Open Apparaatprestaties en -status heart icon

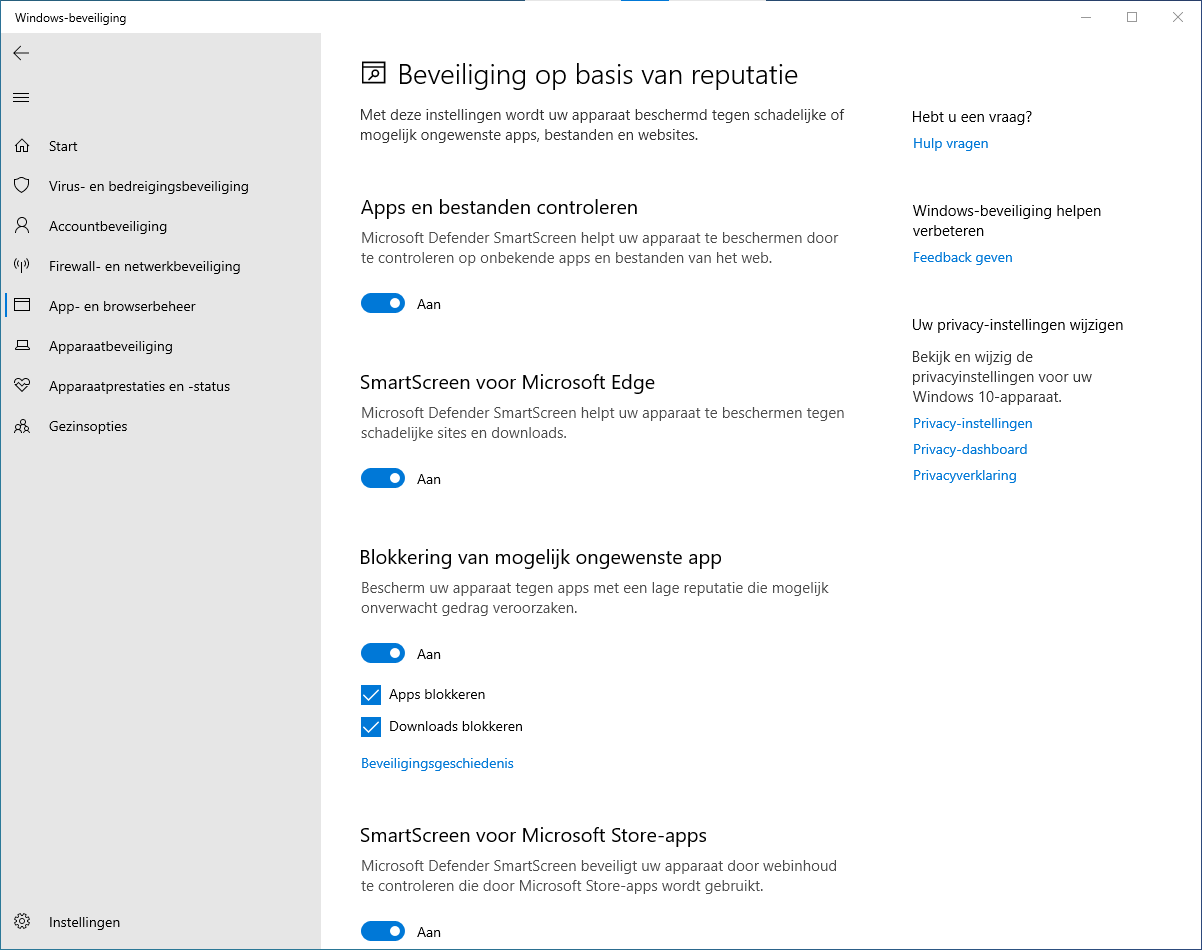pyautogui.click(x=22, y=386)
